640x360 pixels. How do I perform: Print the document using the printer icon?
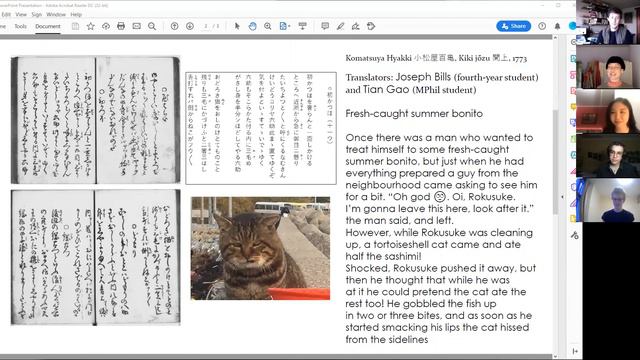[121, 26]
